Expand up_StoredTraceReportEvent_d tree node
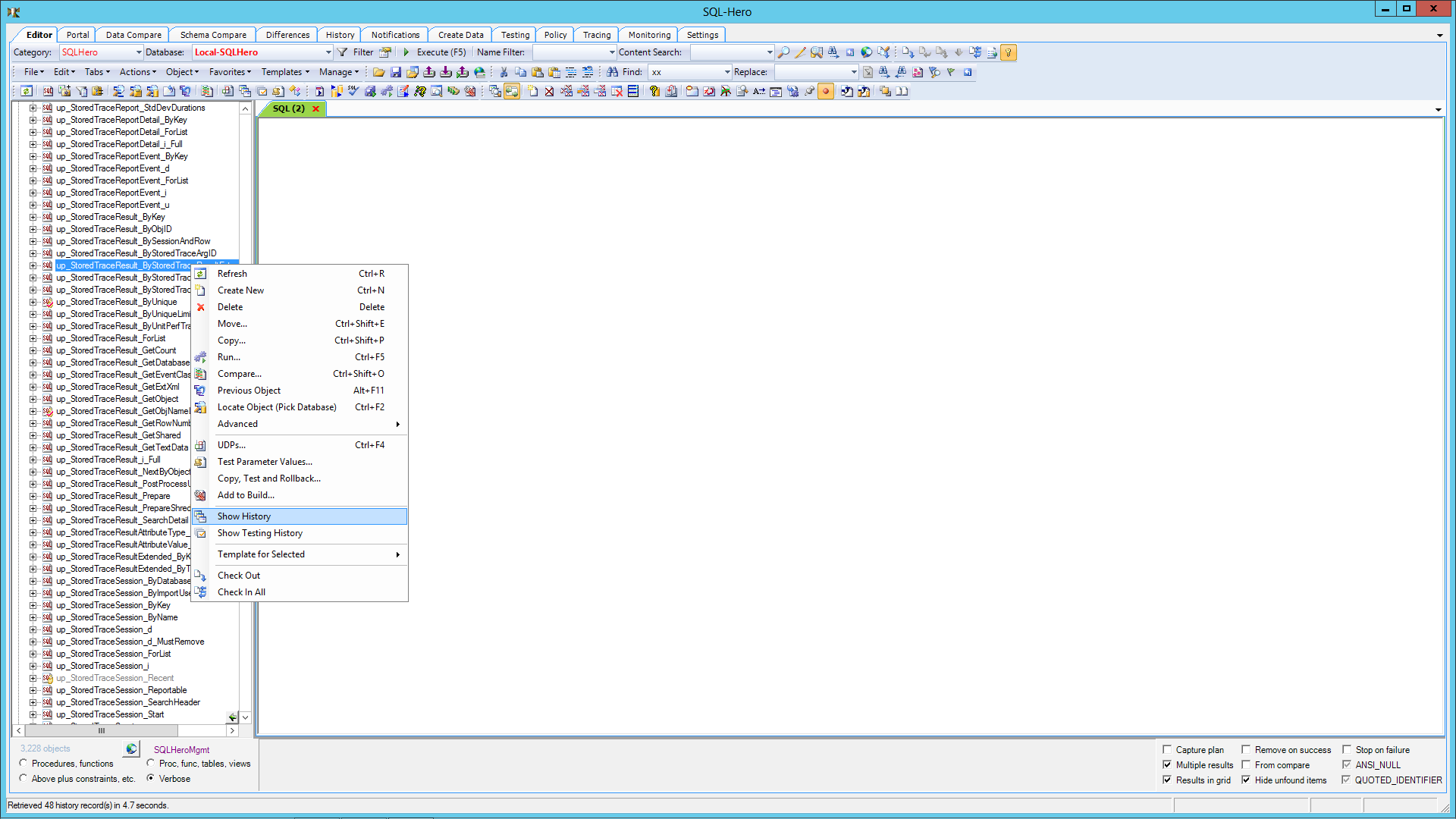 click(33, 168)
